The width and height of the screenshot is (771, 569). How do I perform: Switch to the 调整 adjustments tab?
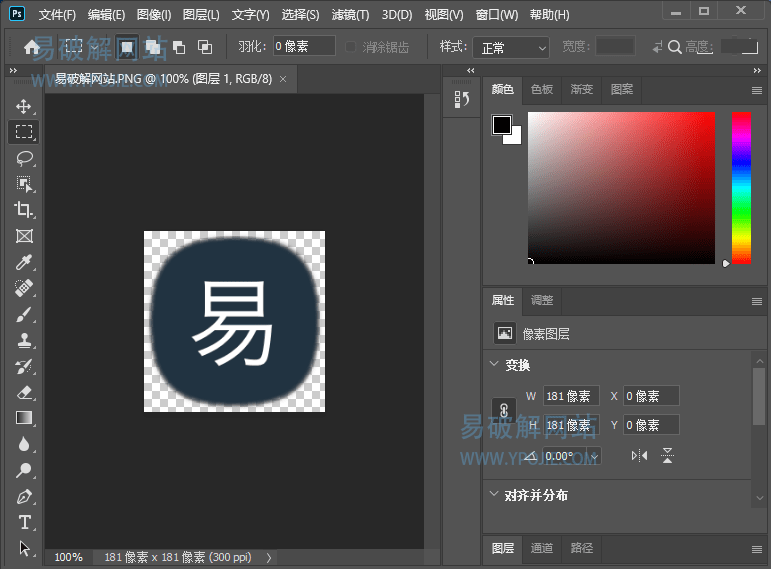(x=542, y=300)
